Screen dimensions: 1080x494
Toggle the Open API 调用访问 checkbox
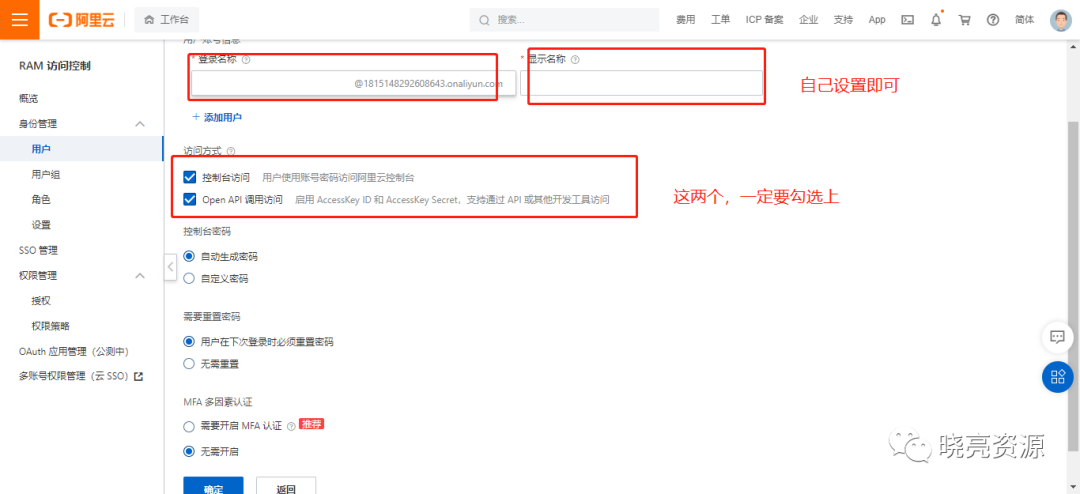190,200
